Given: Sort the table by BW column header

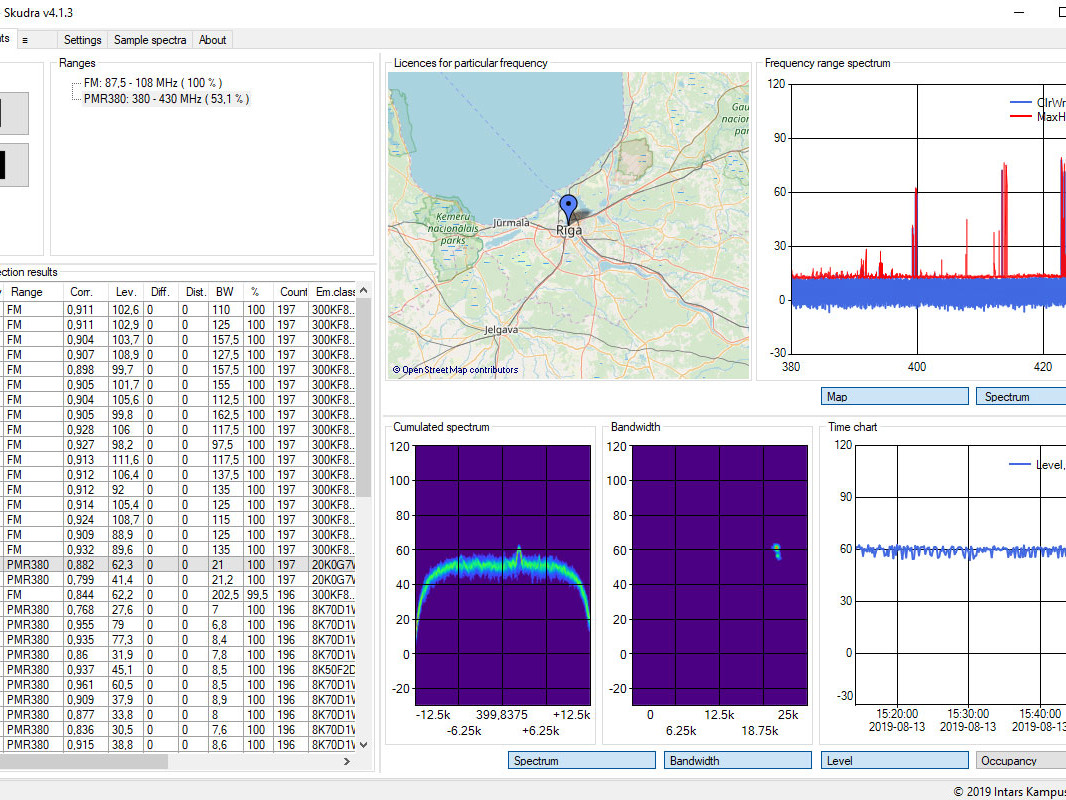Looking at the screenshot, I should tap(224, 292).
